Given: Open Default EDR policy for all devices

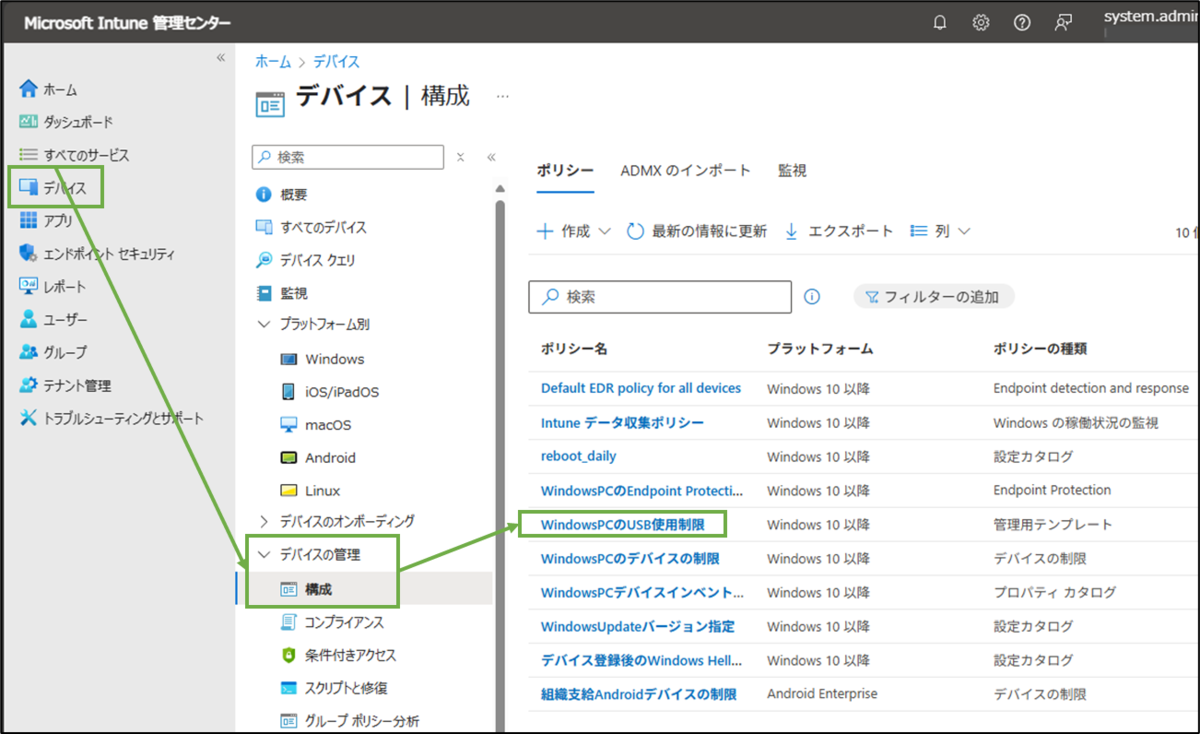Looking at the screenshot, I should [641, 388].
